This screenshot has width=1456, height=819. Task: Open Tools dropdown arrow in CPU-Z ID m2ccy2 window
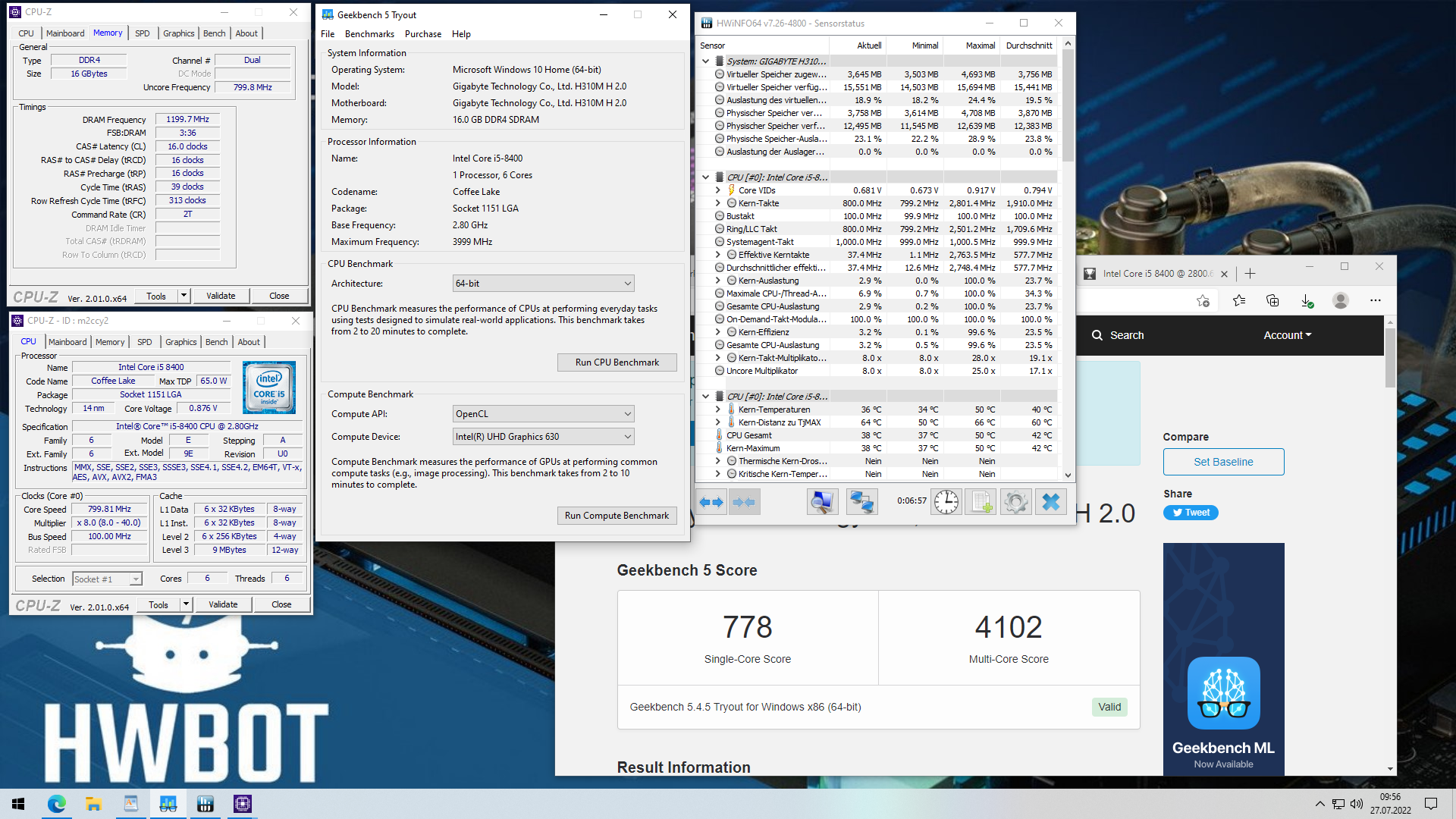(186, 604)
